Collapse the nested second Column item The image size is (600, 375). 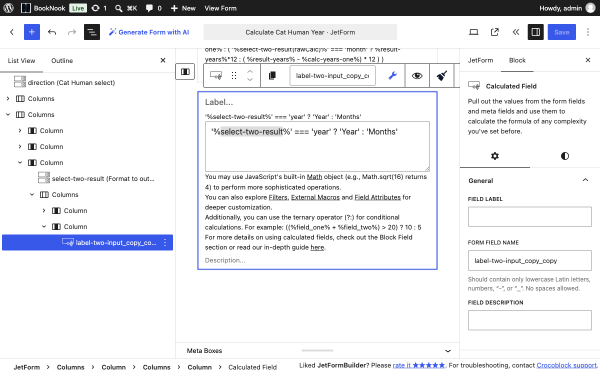(44, 227)
